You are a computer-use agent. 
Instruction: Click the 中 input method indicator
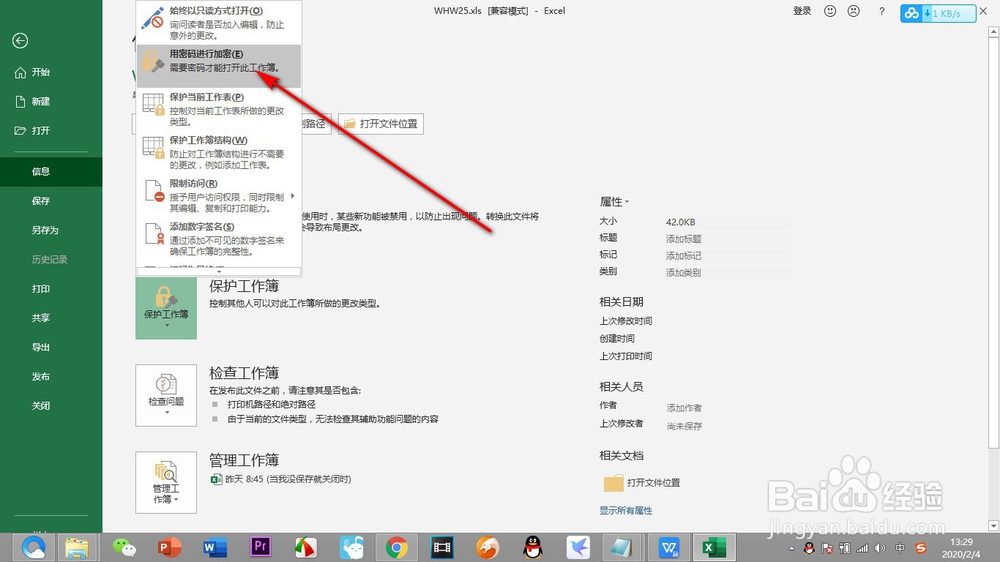tap(900, 548)
